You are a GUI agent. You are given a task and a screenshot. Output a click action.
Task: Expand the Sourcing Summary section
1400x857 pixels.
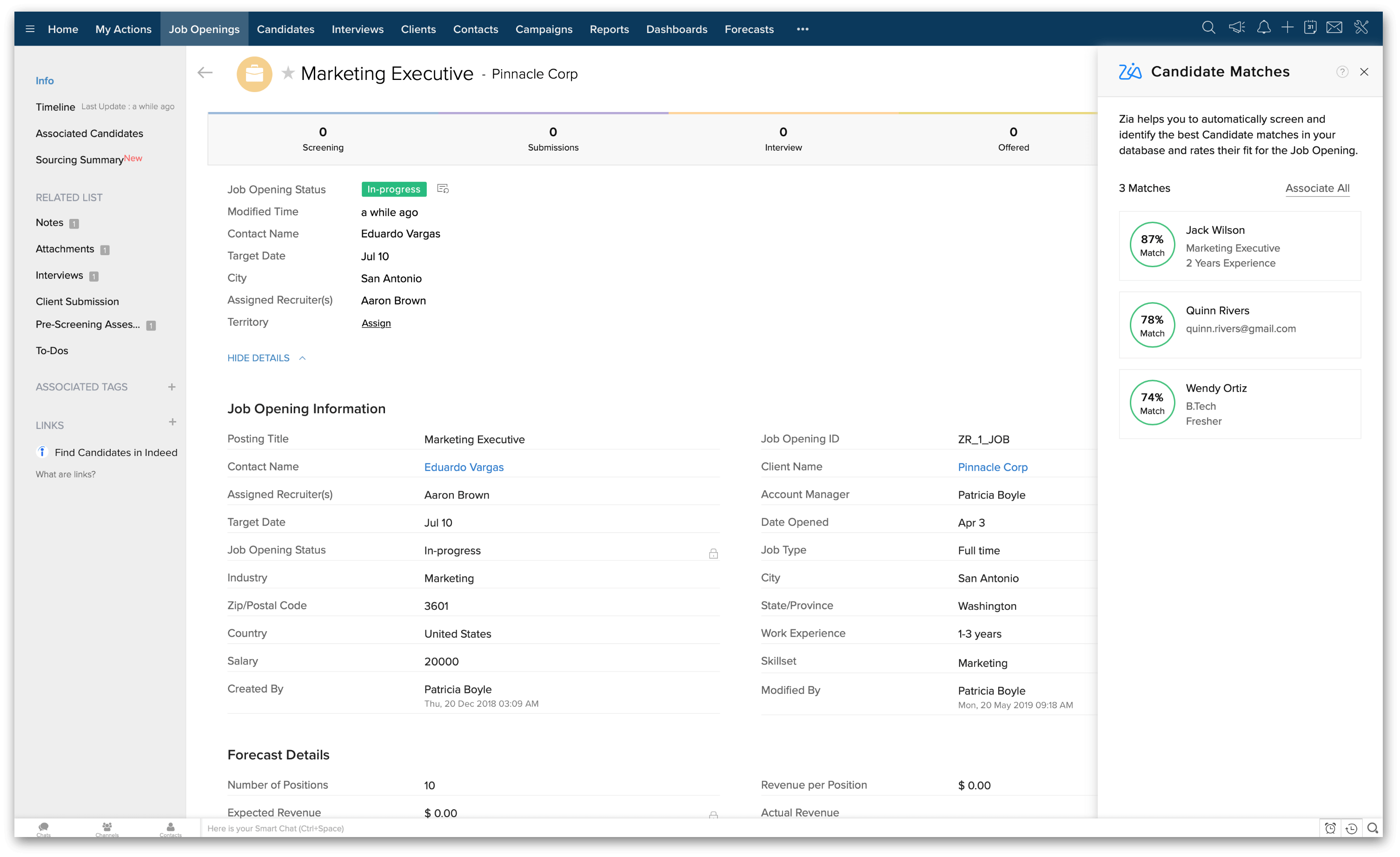80,159
